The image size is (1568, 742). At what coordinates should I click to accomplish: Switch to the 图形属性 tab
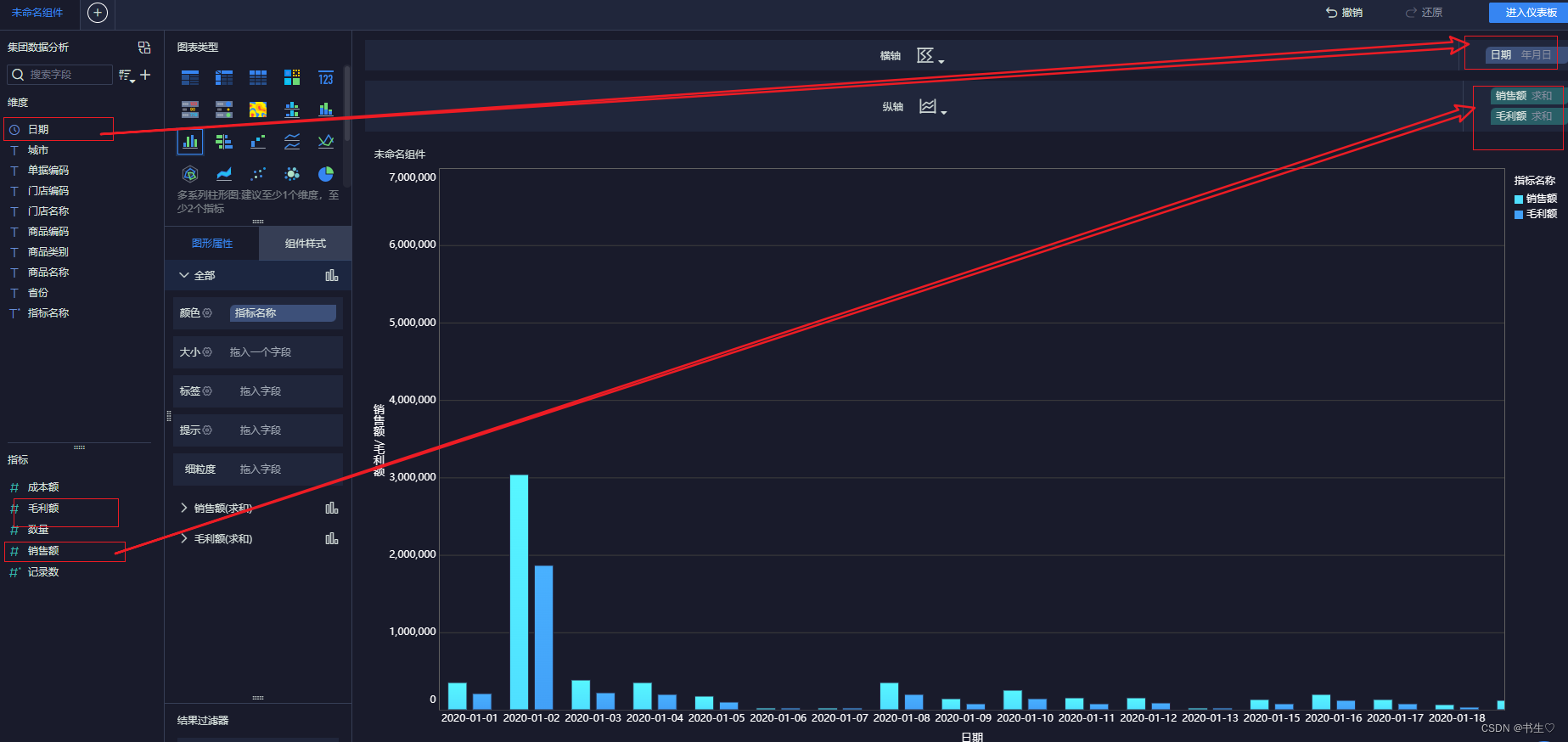212,244
